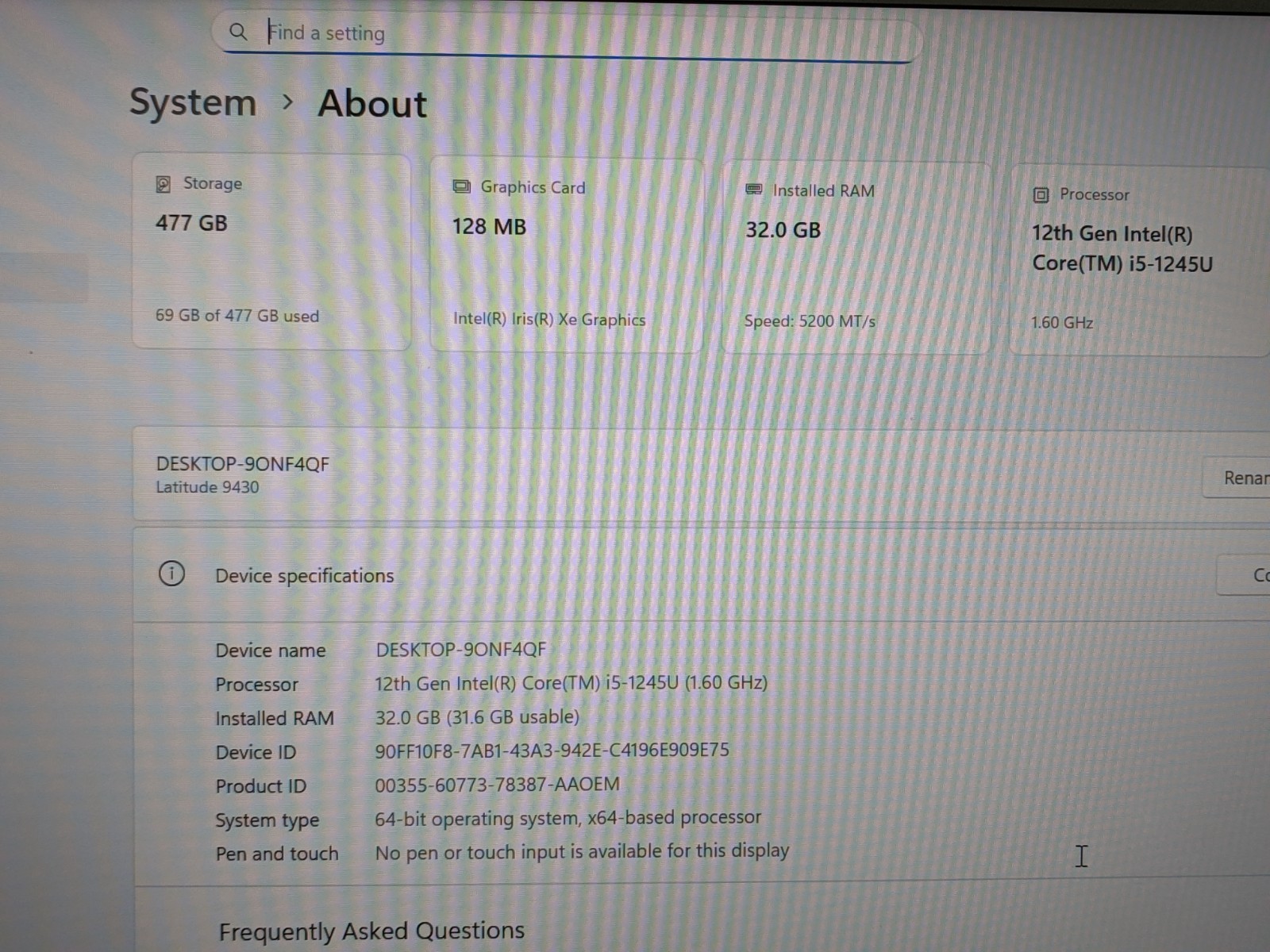Click the Product ID label
Viewport: 1270px width, 952px height.
(x=260, y=786)
